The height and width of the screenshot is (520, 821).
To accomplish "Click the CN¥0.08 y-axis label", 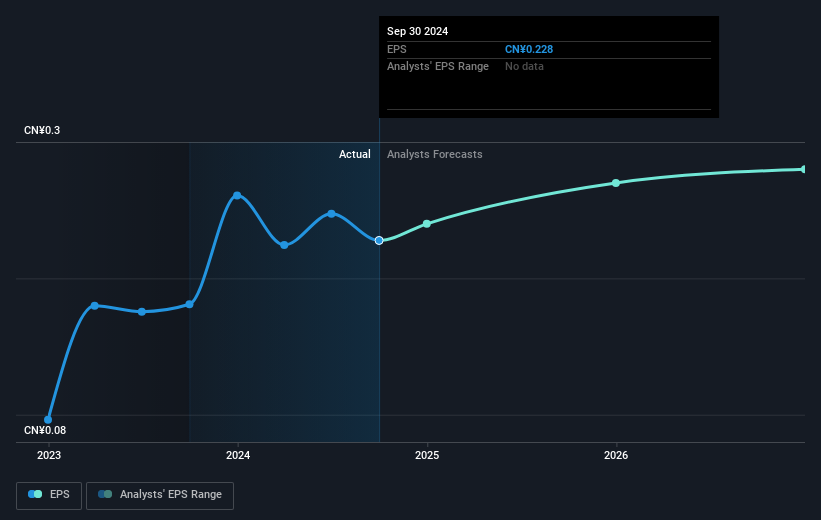I will click(45, 430).
